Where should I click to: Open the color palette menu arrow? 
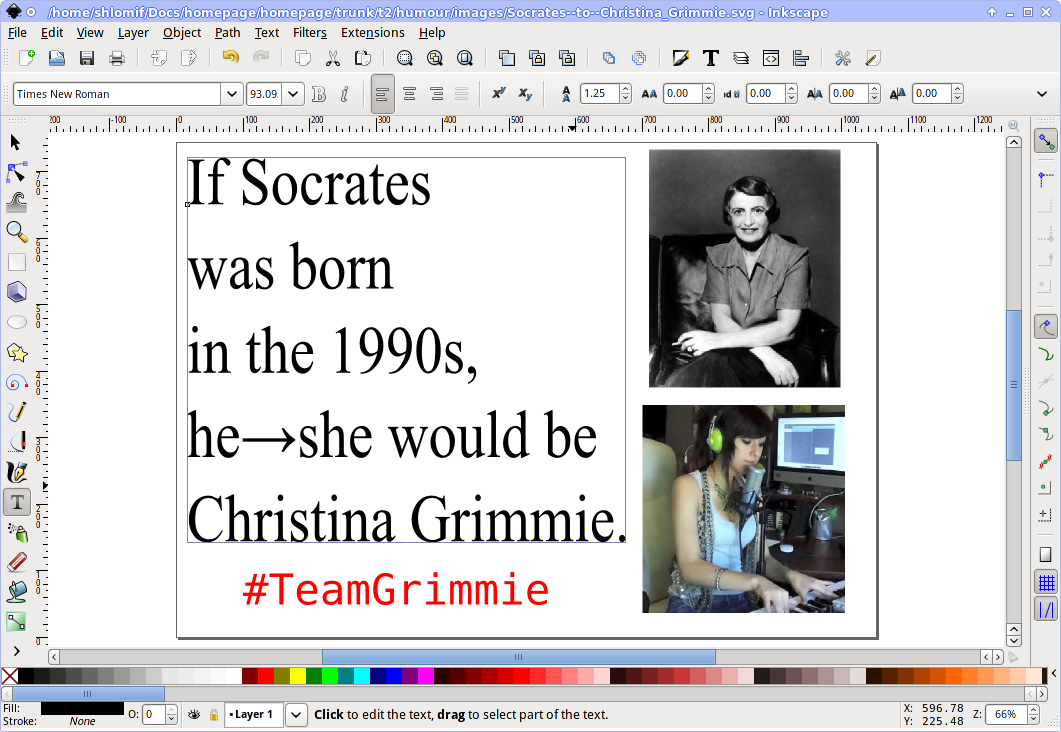[1054, 674]
